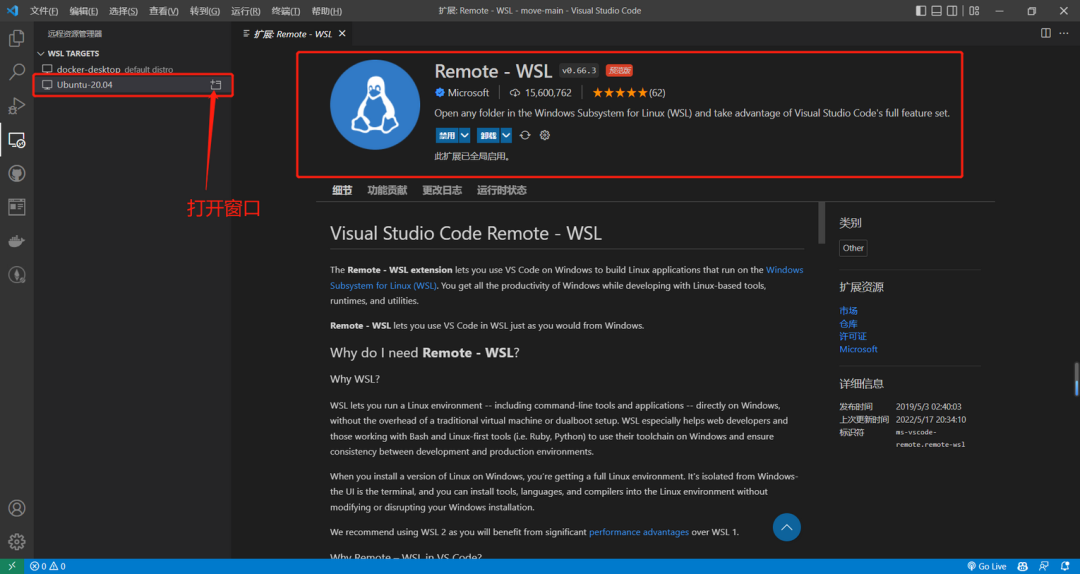Screen dimensions: 1080x574
Task: Open the Explorer view in activity bar
Action: [x=17, y=38]
